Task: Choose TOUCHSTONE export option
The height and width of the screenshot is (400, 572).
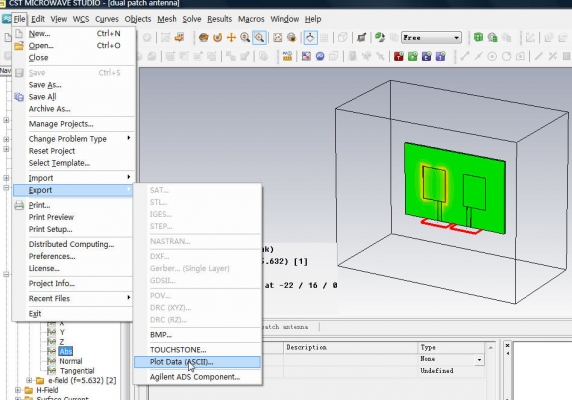Action: [x=197, y=350]
